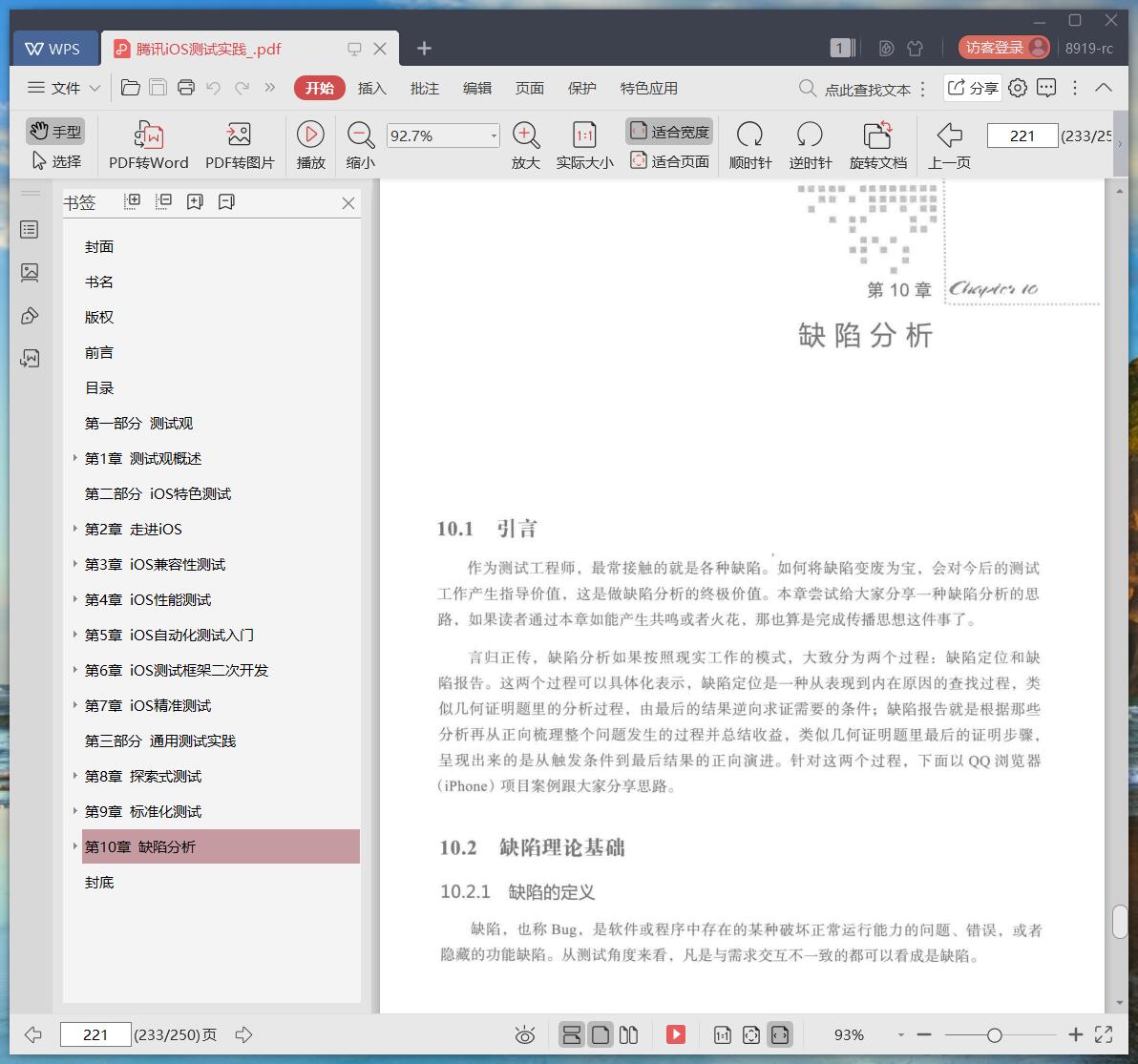Toggle eye protection mode icon

click(x=525, y=1035)
